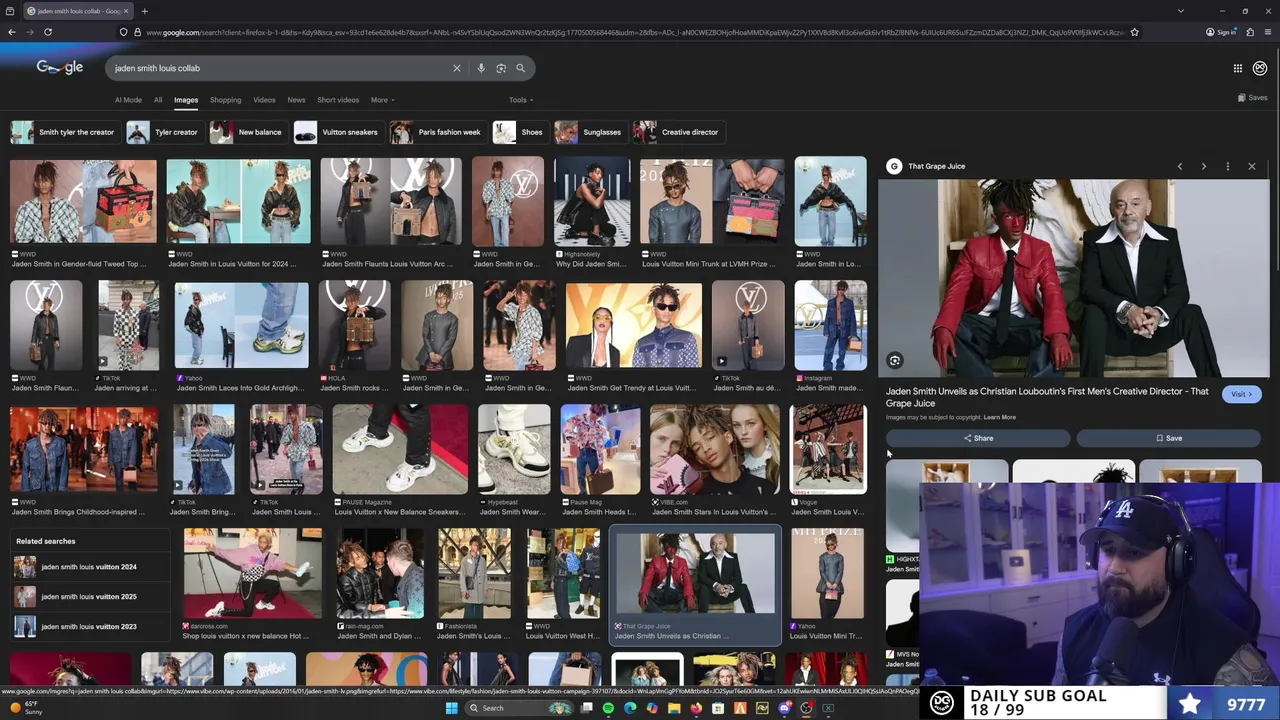
Task: Open Saves collection link
Action: pyautogui.click(x=1253, y=98)
